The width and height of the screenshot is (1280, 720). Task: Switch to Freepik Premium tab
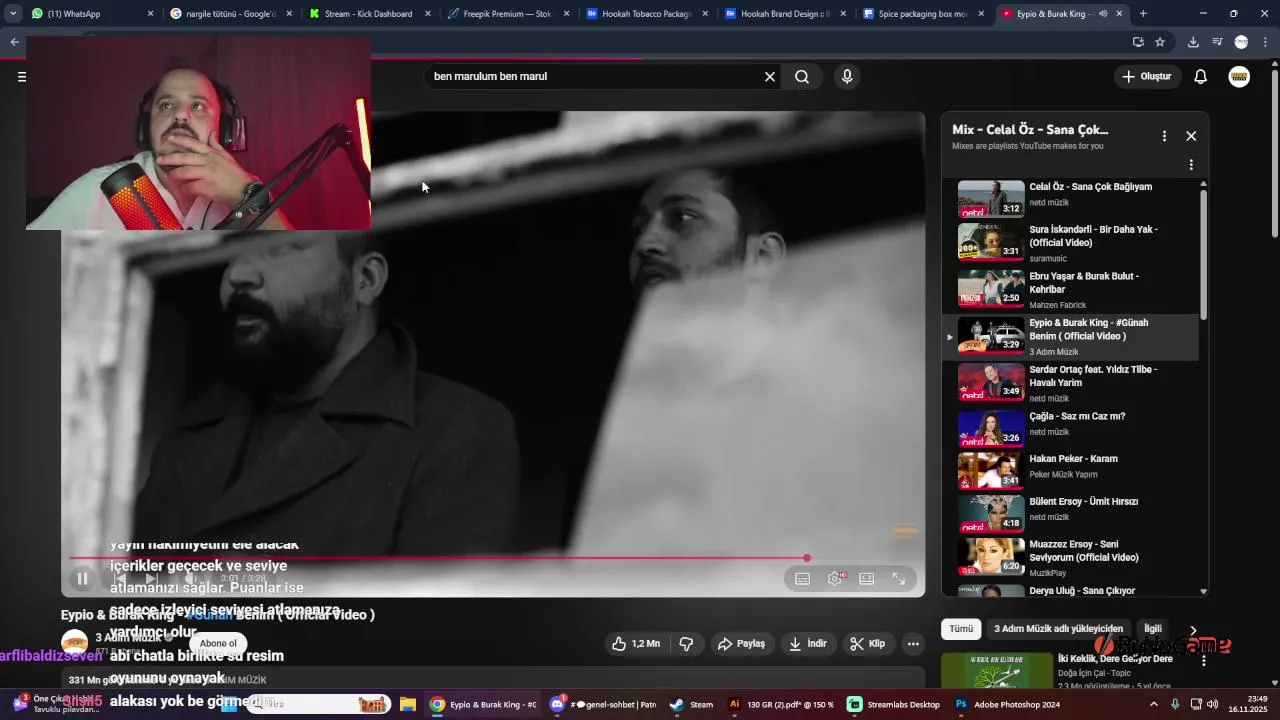click(x=507, y=14)
